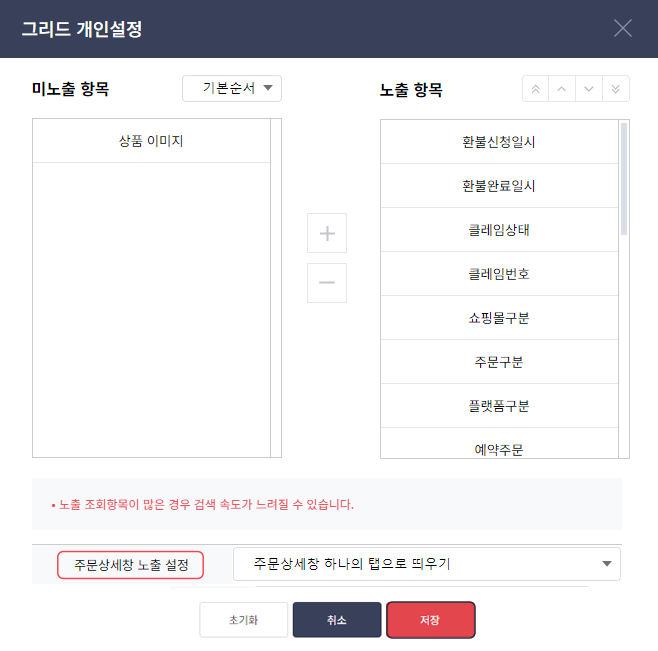Move selected item up one position
The height and width of the screenshot is (651, 658).
562,89
